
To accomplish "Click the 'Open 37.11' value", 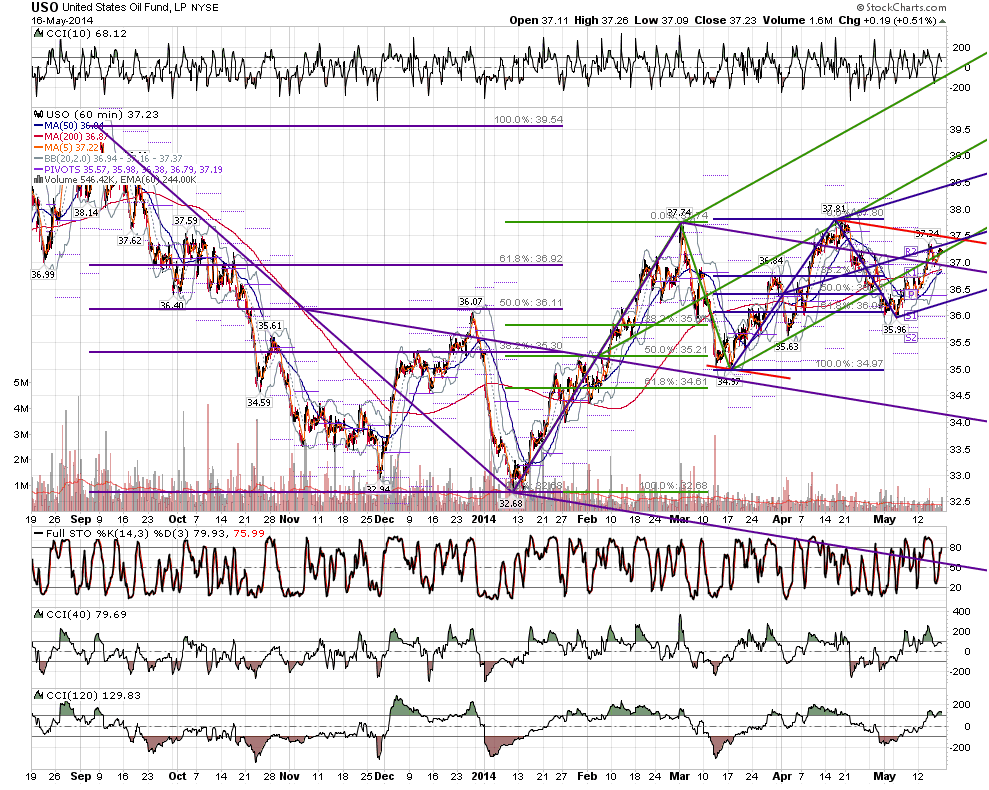I will [539, 20].
